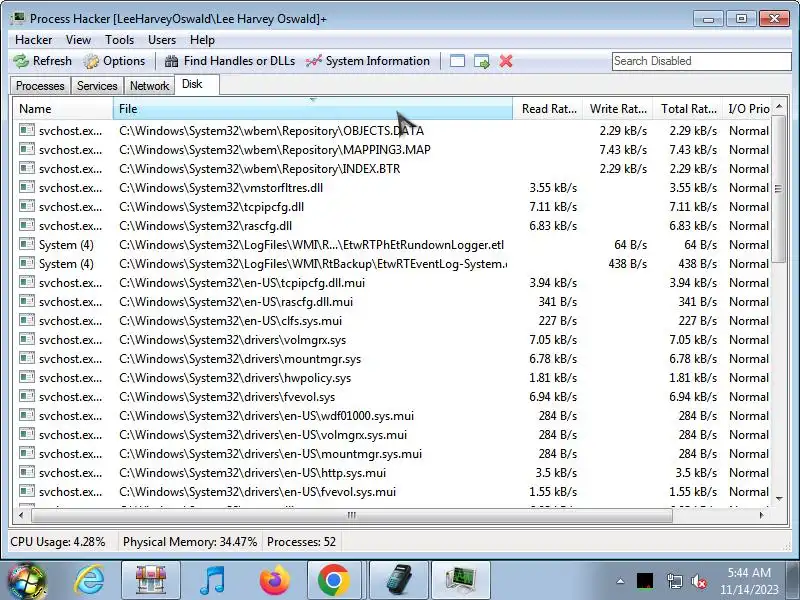Click the Search Disabled input box
Screen dimensions: 800x600
(x=702, y=61)
